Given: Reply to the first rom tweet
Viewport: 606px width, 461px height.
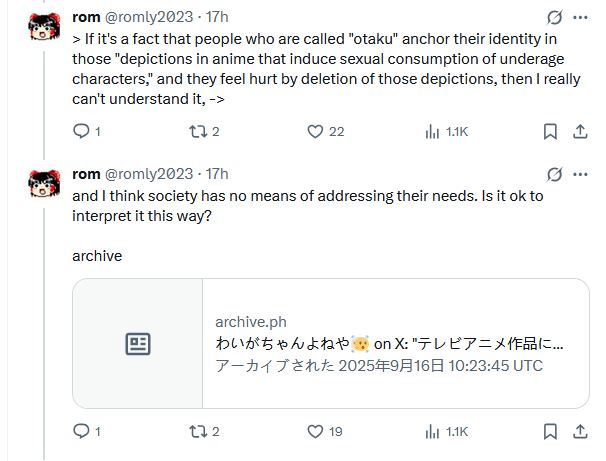Looking at the screenshot, I should click(82, 131).
